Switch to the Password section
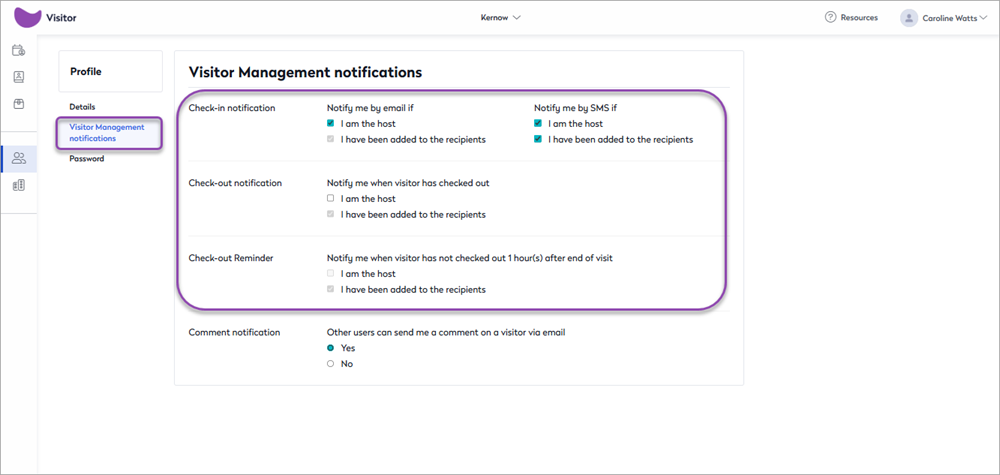 click(87, 159)
